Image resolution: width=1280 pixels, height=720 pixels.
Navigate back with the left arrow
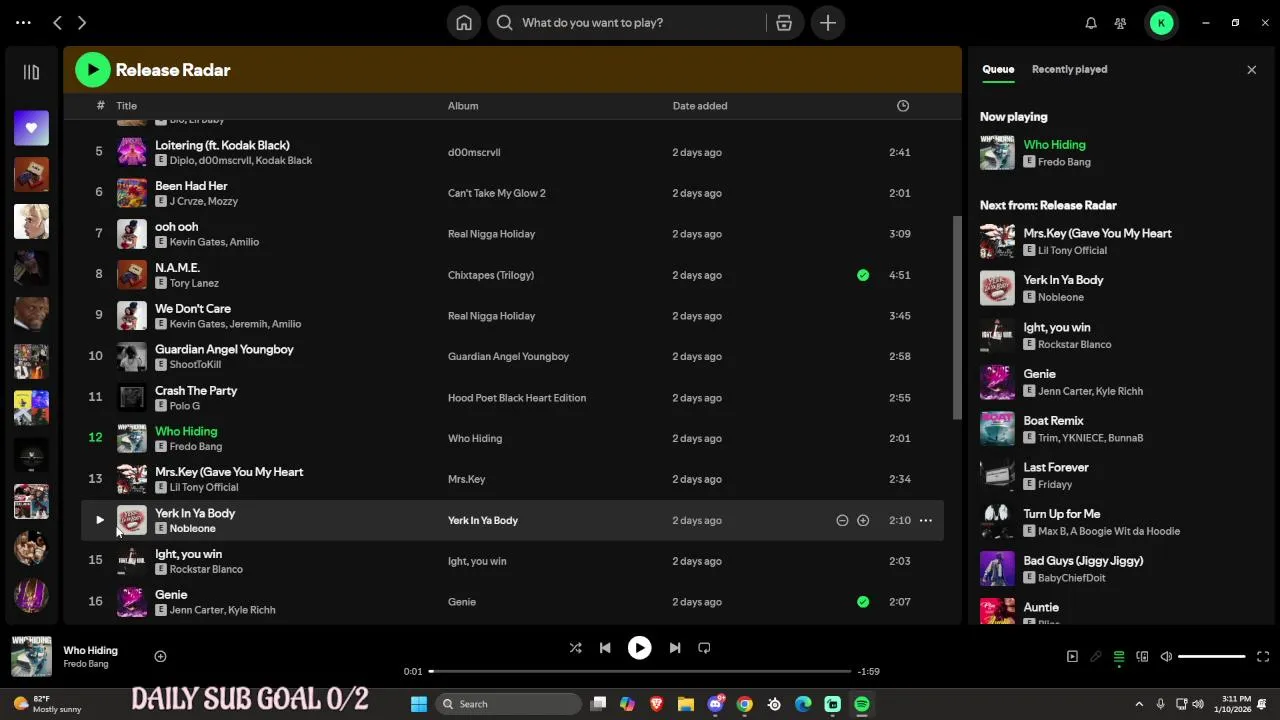coord(58,22)
